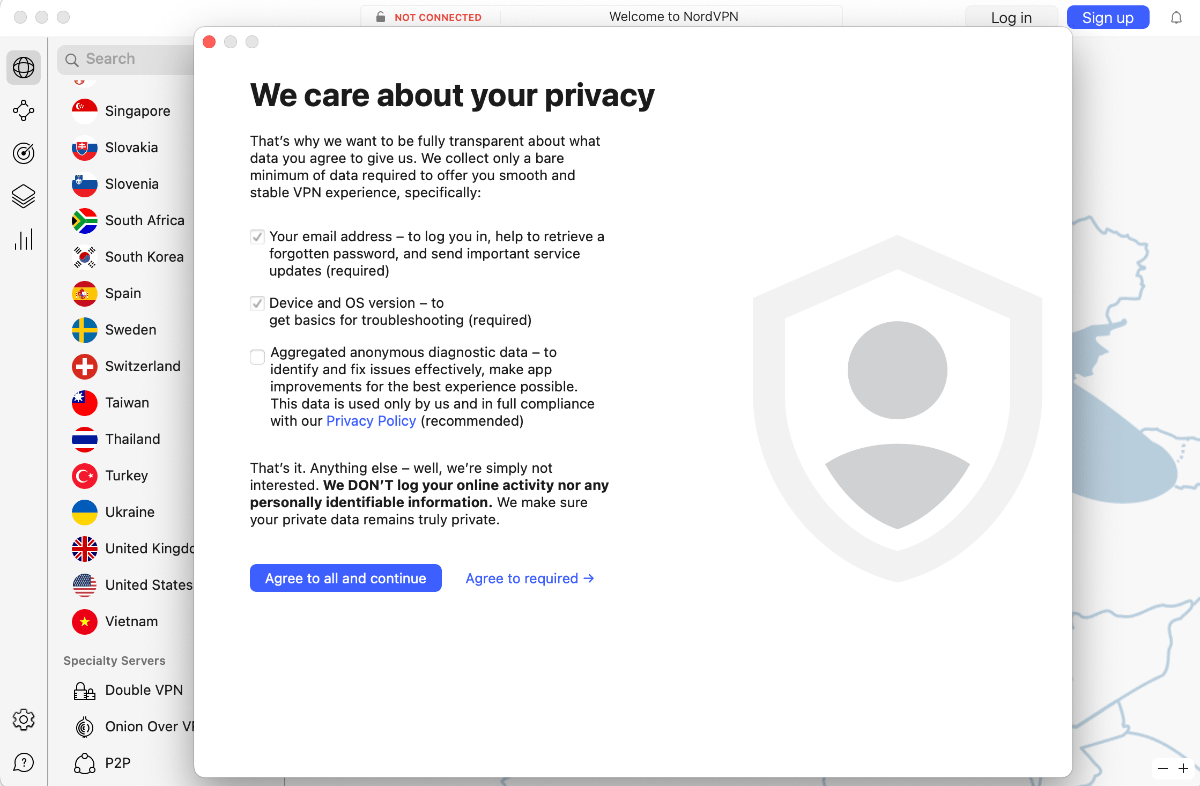Open the statistics bars sidebar icon
This screenshot has width=1200, height=786.
[24, 239]
